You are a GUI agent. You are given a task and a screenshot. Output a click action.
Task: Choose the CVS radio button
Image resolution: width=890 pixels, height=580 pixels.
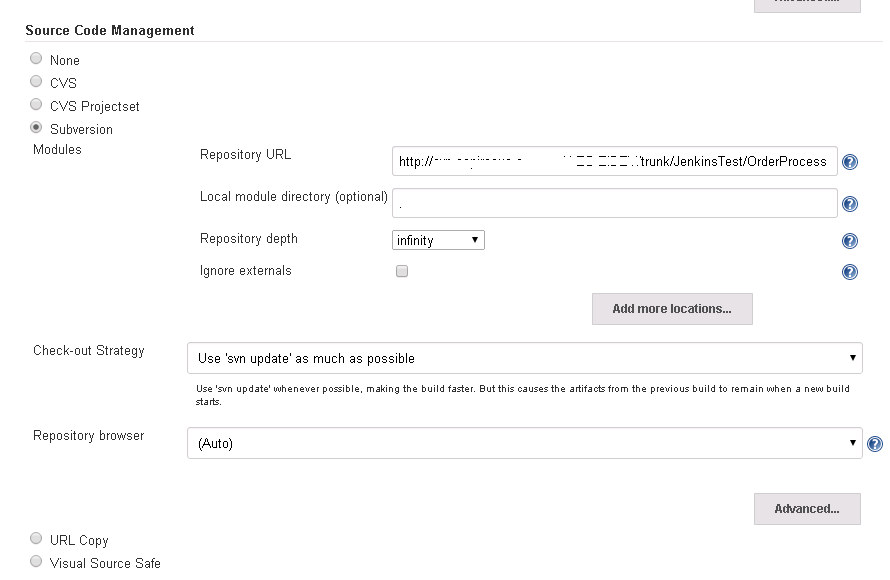(x=36, y=81)
